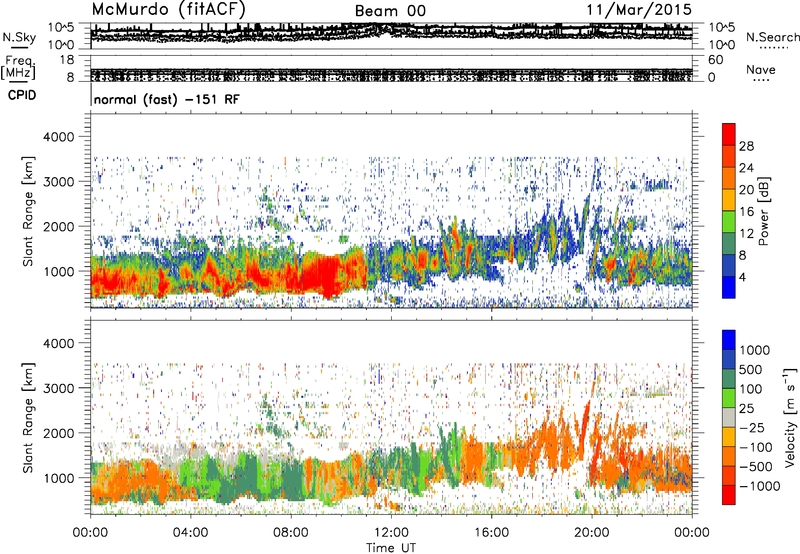Click the date '11/Mar/2015'
Screen dimensions: 800x554
pyautogui.click(x=639, y=9)
